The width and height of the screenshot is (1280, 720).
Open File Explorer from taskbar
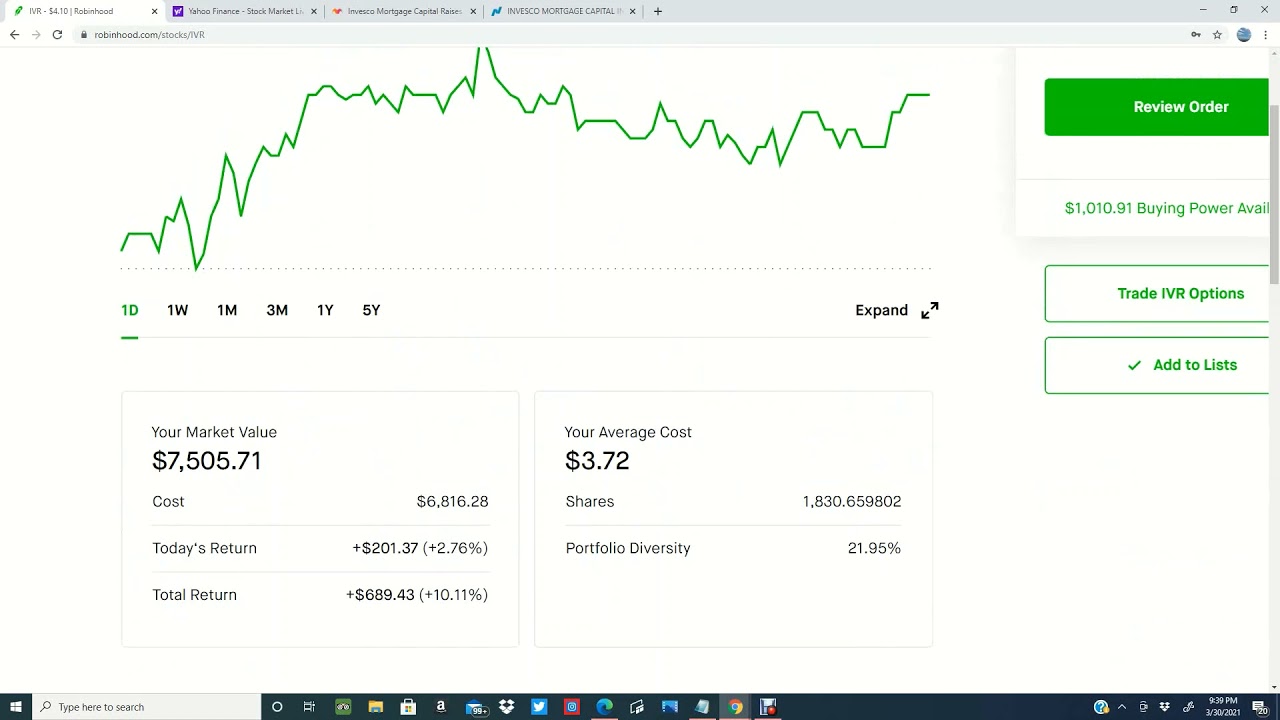(x=376, y=707)
